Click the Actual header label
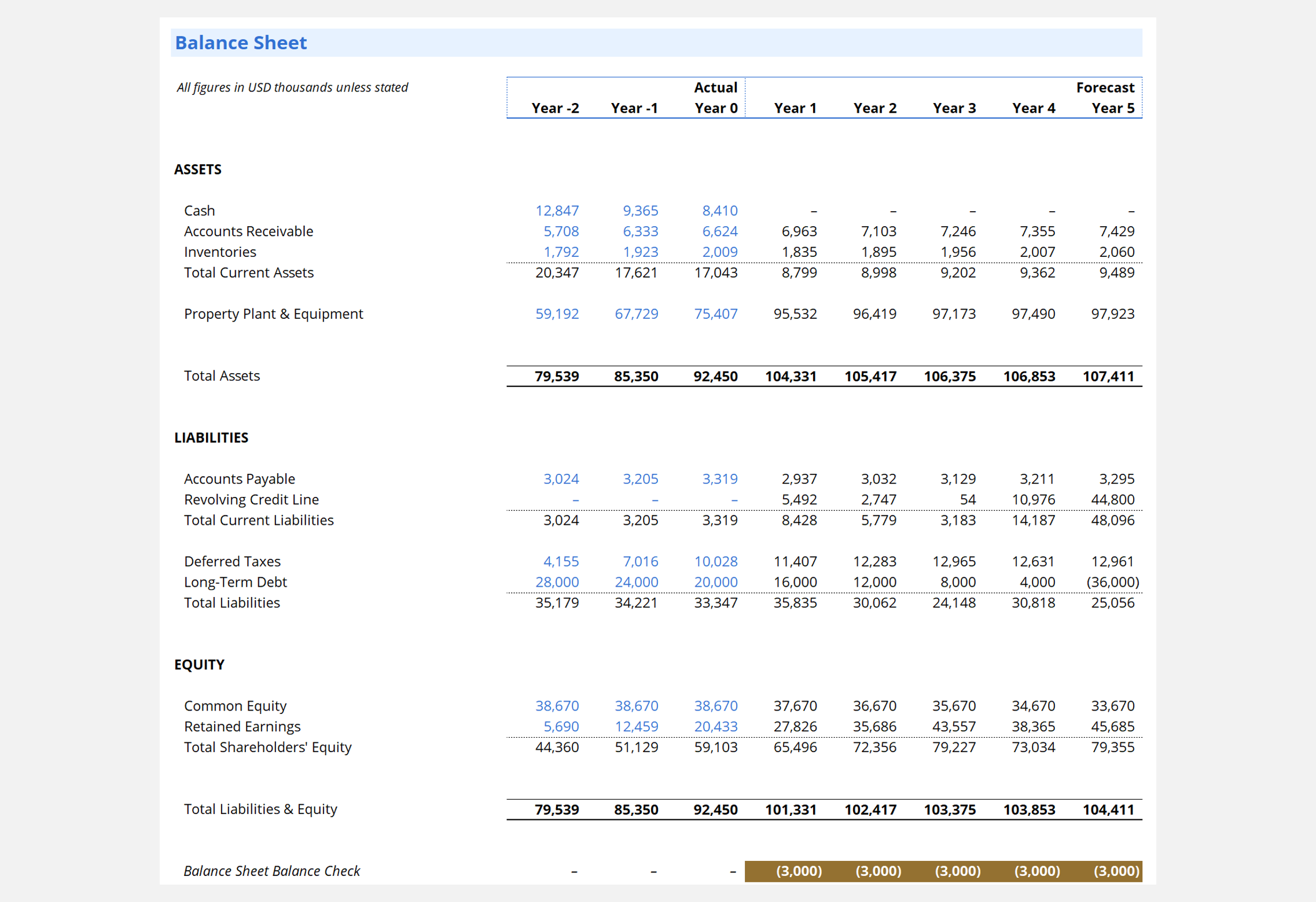Image resolution: width=1316 pixels, height=902 pixels. (x=715, y=87)
